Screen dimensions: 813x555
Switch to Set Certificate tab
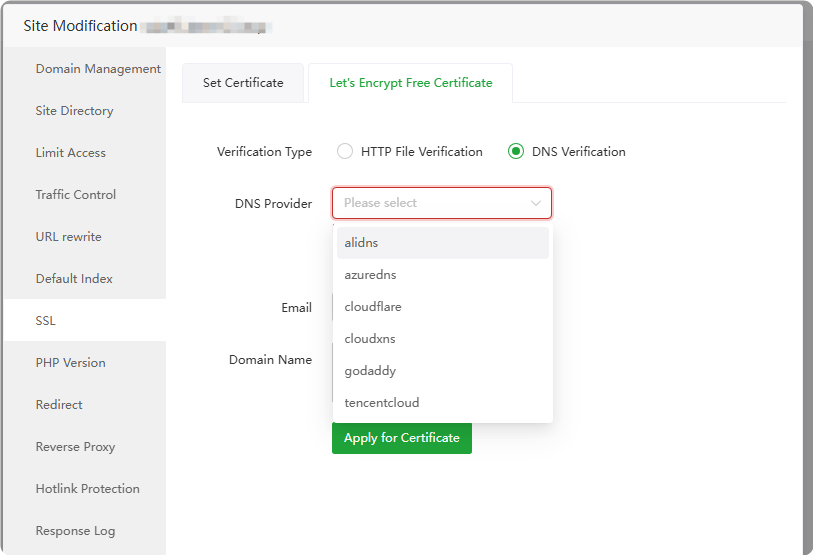pyautogui.click(x=243, y=83)
